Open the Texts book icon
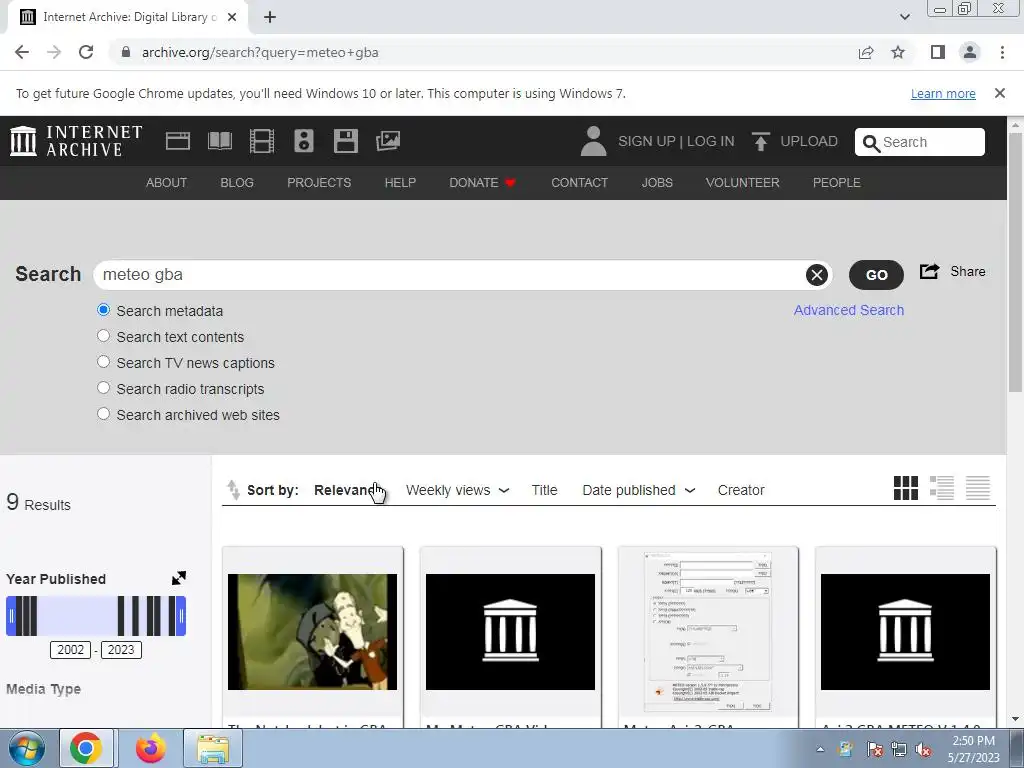This screenshot has width=1024, height=768. pos(219,141)
